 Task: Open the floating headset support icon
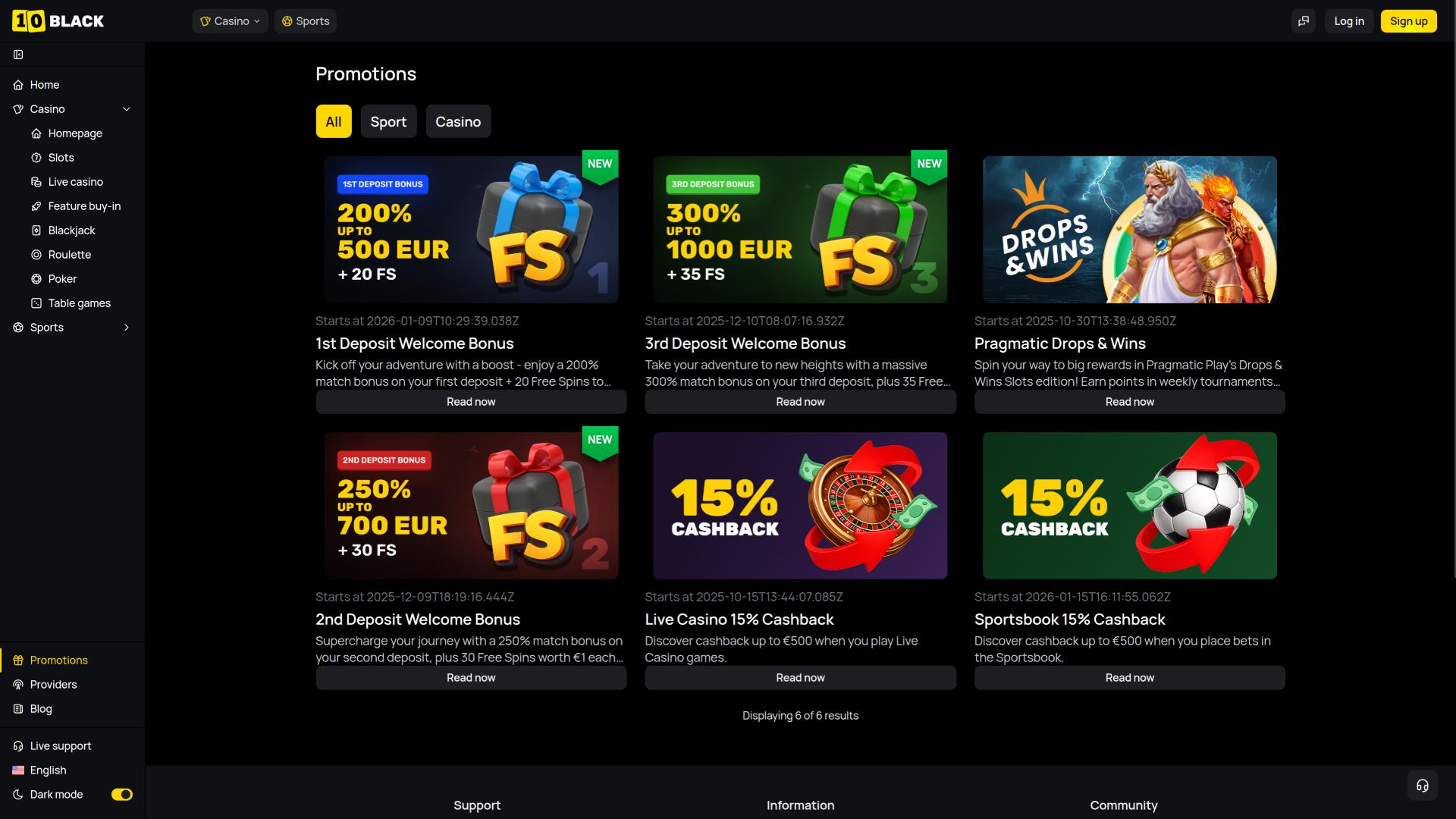pos(1421,785)
